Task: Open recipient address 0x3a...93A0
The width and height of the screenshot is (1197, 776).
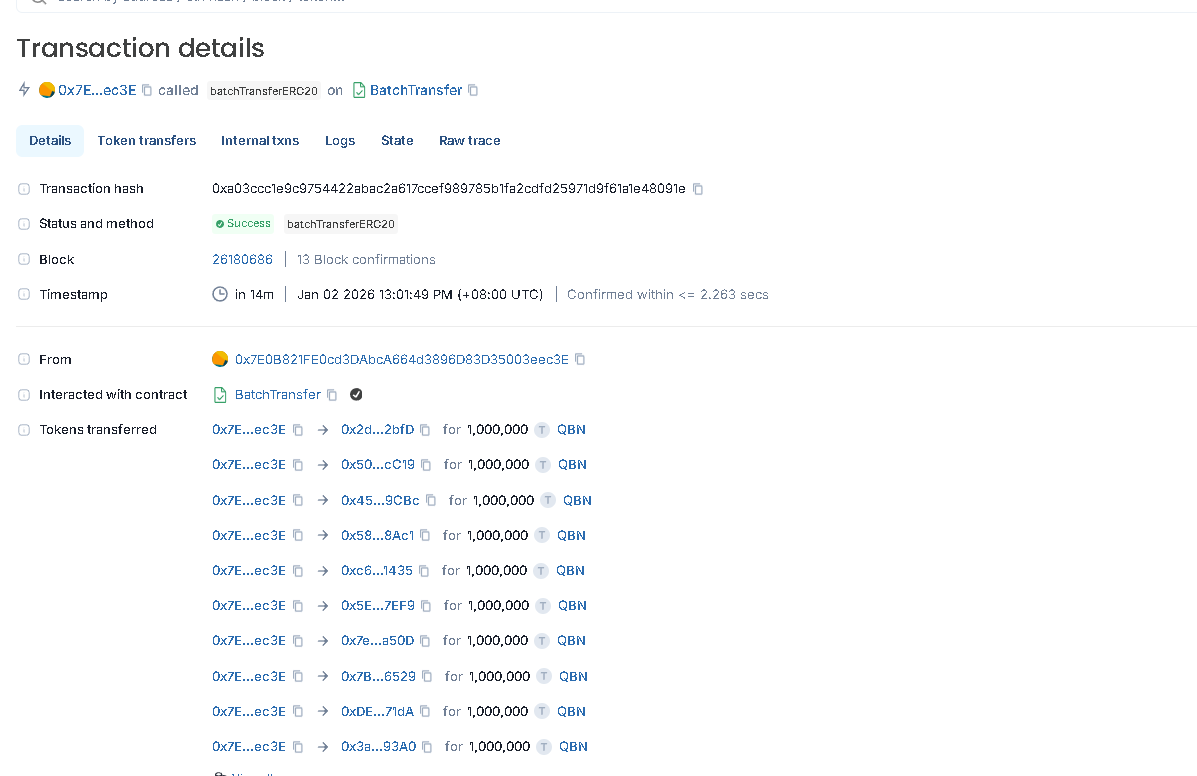Action: pos(379,747)
